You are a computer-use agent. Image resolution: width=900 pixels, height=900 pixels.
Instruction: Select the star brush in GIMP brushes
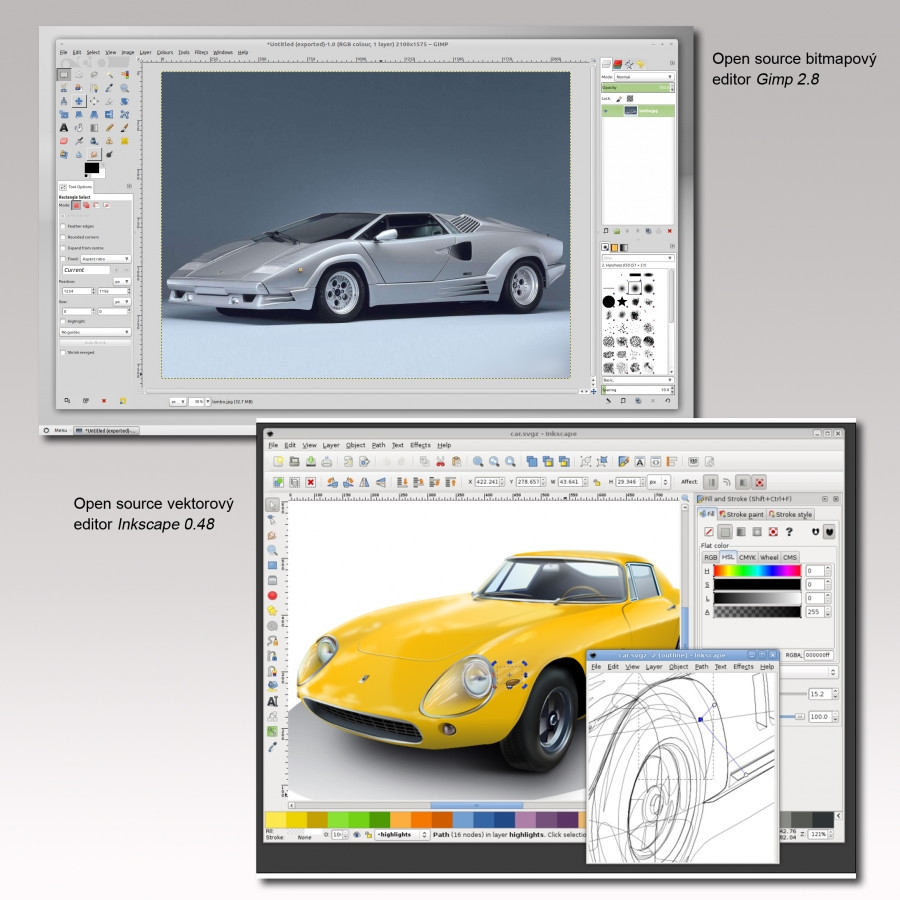622,301
